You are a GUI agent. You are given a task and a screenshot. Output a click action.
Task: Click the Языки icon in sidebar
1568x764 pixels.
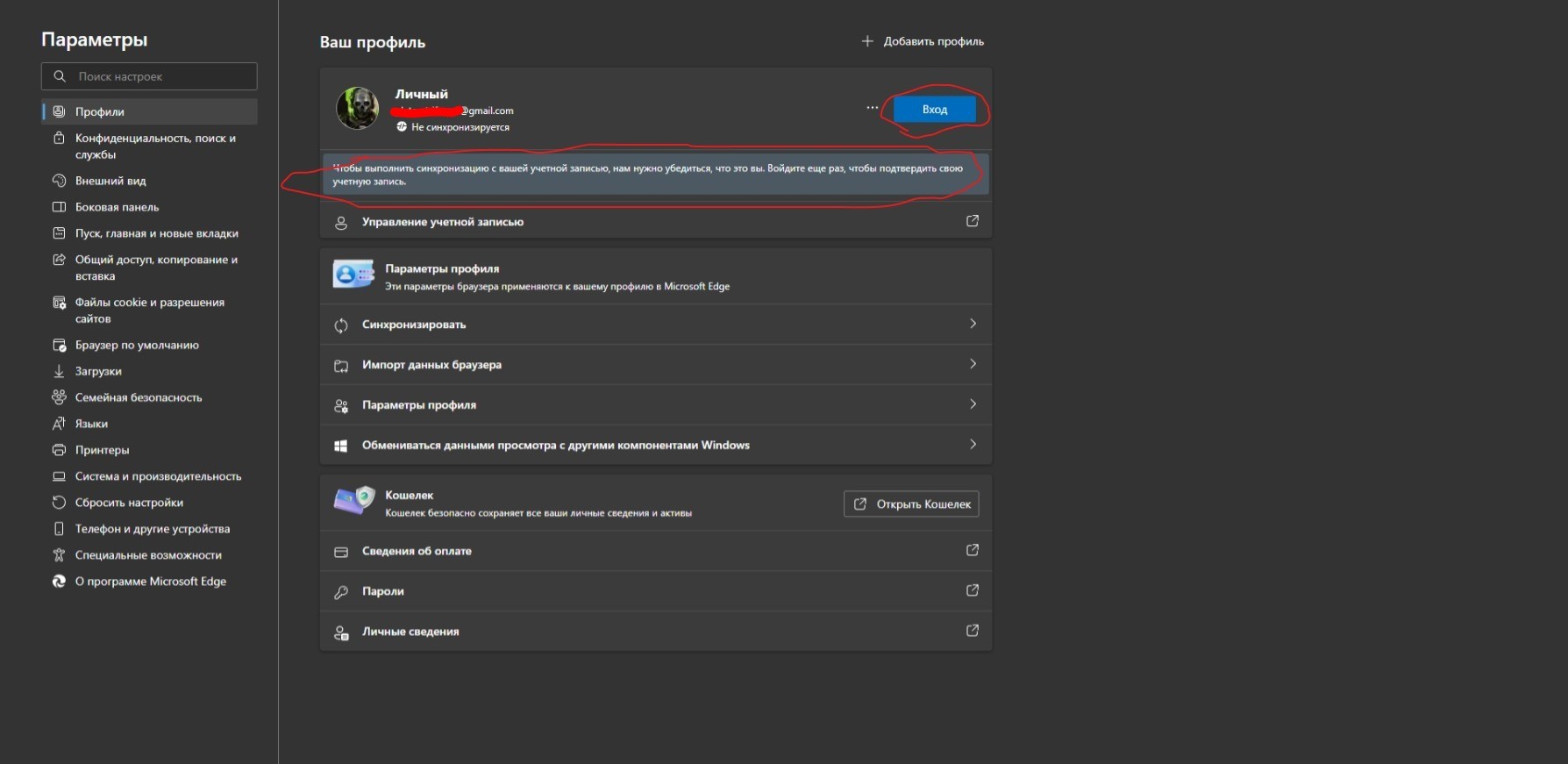coord(59,424)
